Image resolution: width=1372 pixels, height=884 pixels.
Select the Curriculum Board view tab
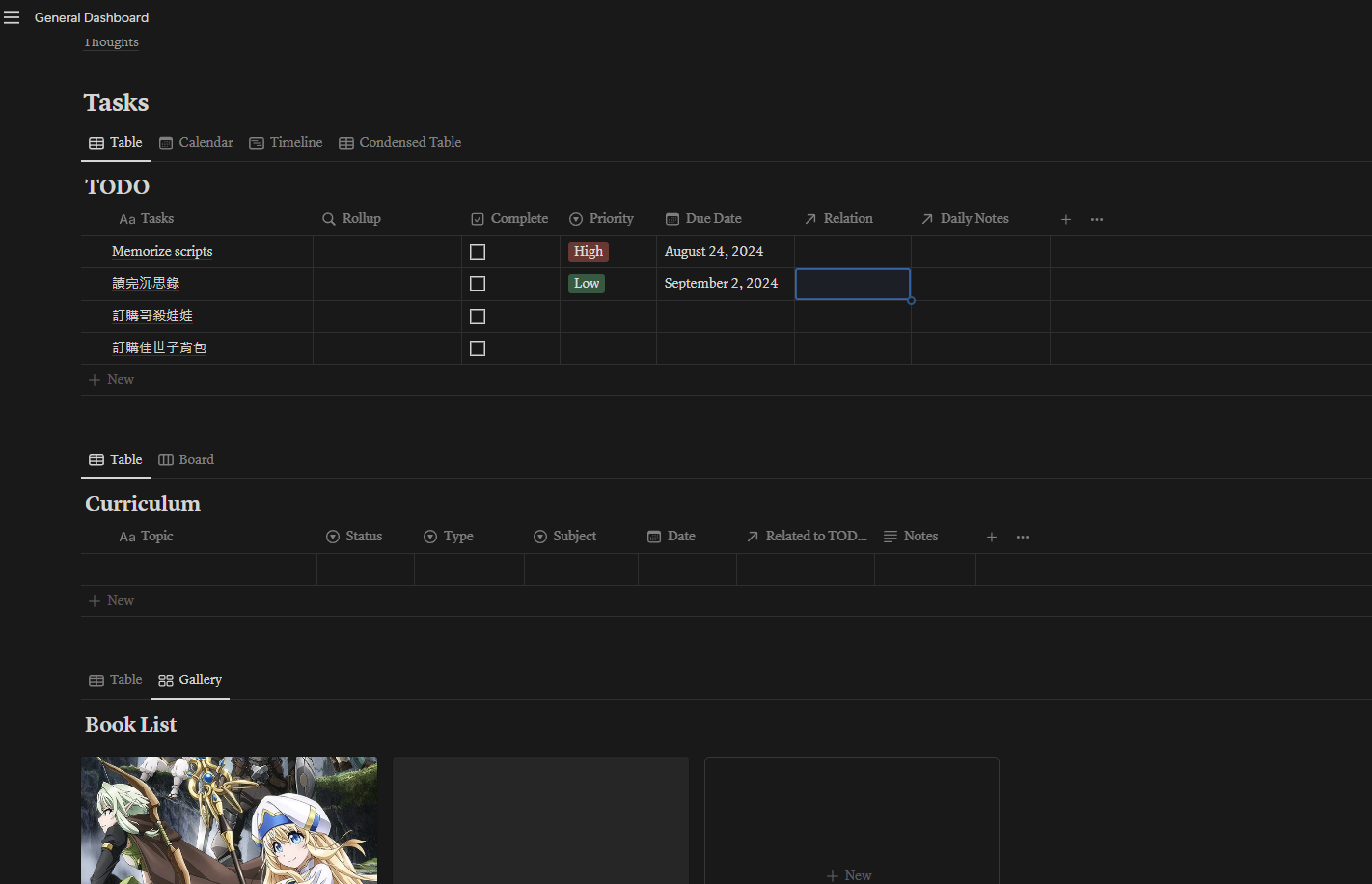(186, 459)
